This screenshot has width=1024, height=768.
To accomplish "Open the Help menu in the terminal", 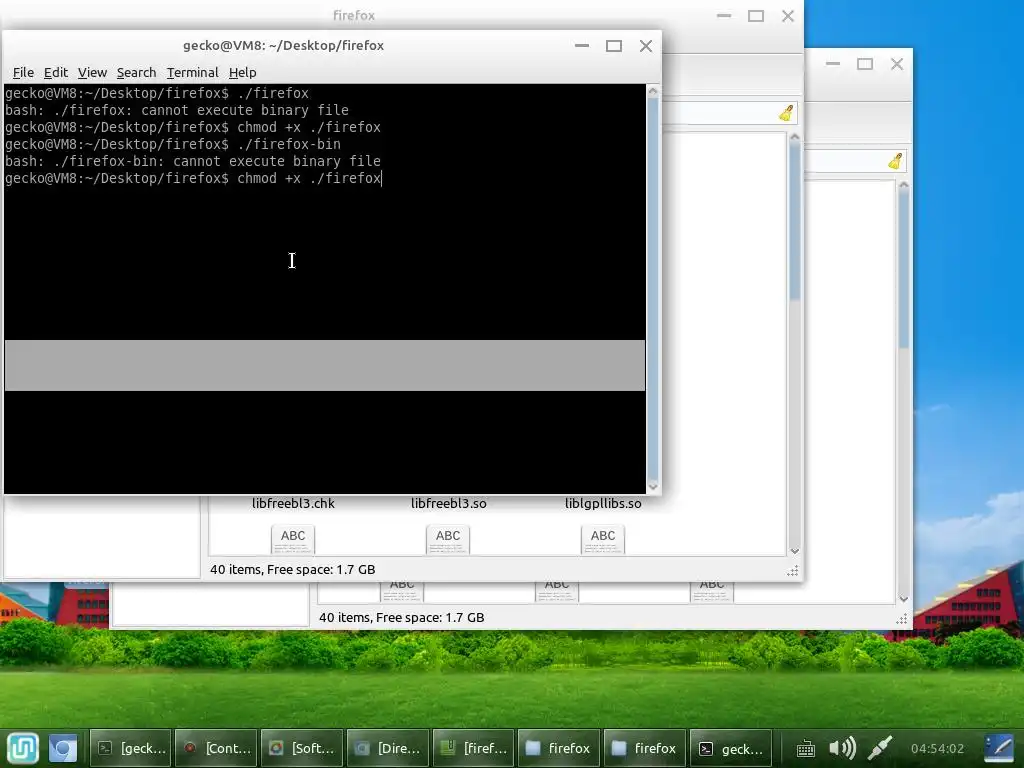I will pyautogui.click(x=242, y=72).
